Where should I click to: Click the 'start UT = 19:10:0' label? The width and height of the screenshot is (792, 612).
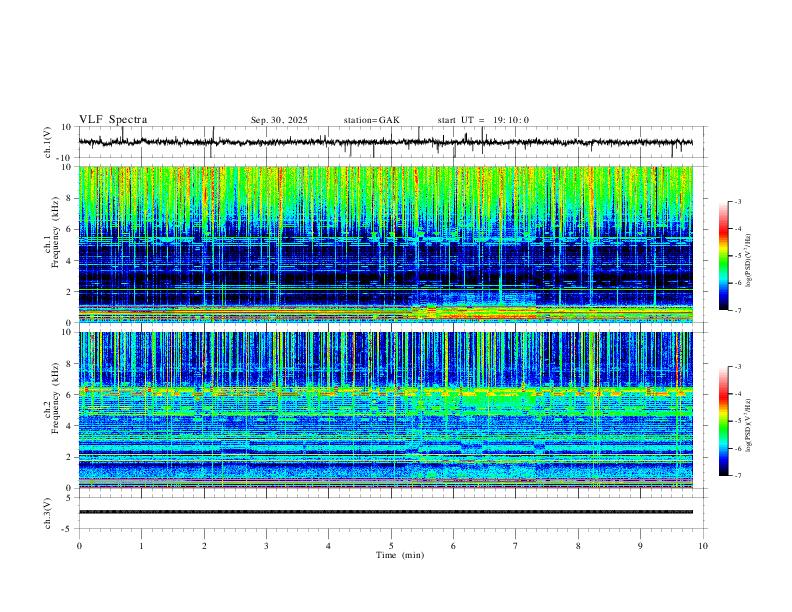tap(483, 120)
